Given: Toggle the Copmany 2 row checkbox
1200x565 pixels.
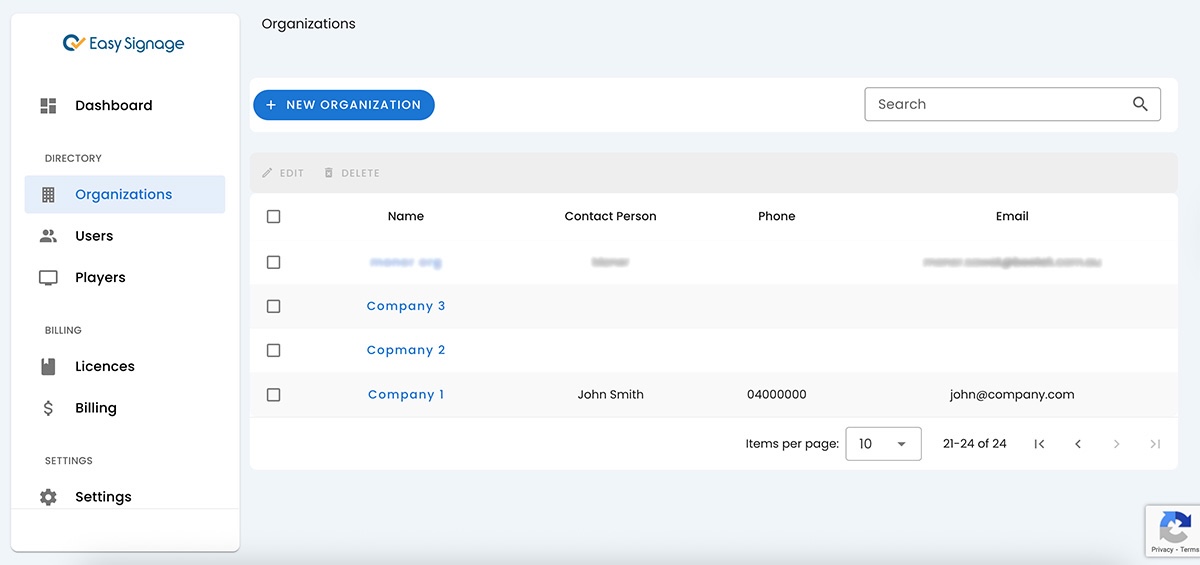Looking at the screenshot, I should [274, 351].
